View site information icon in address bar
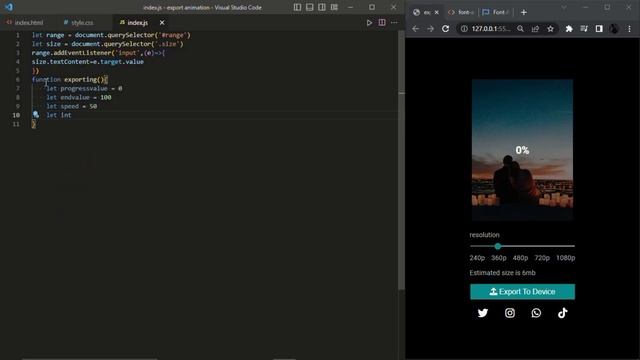The image size is (640, 360). pyautogui.click(x=464, y=29)
